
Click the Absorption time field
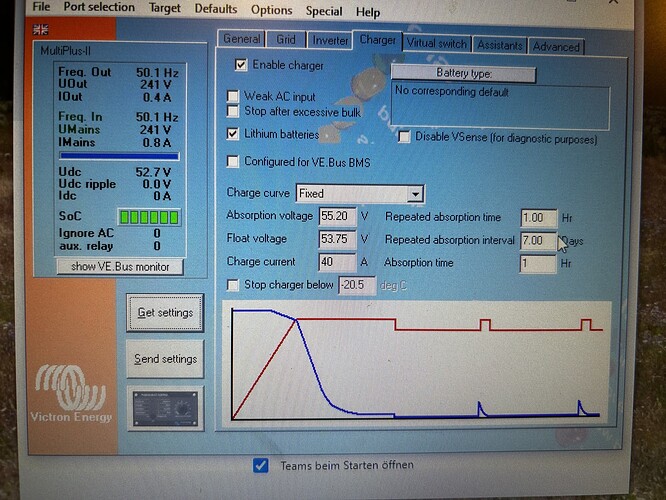(x=538, y=264)
